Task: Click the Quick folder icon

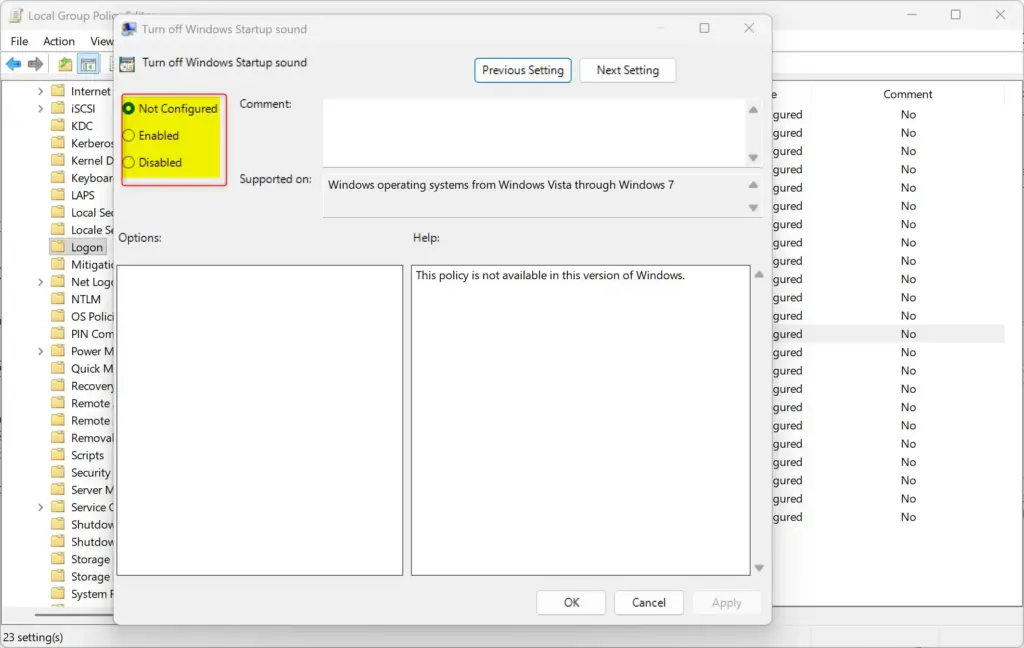Action: click(x=58, y=368)
